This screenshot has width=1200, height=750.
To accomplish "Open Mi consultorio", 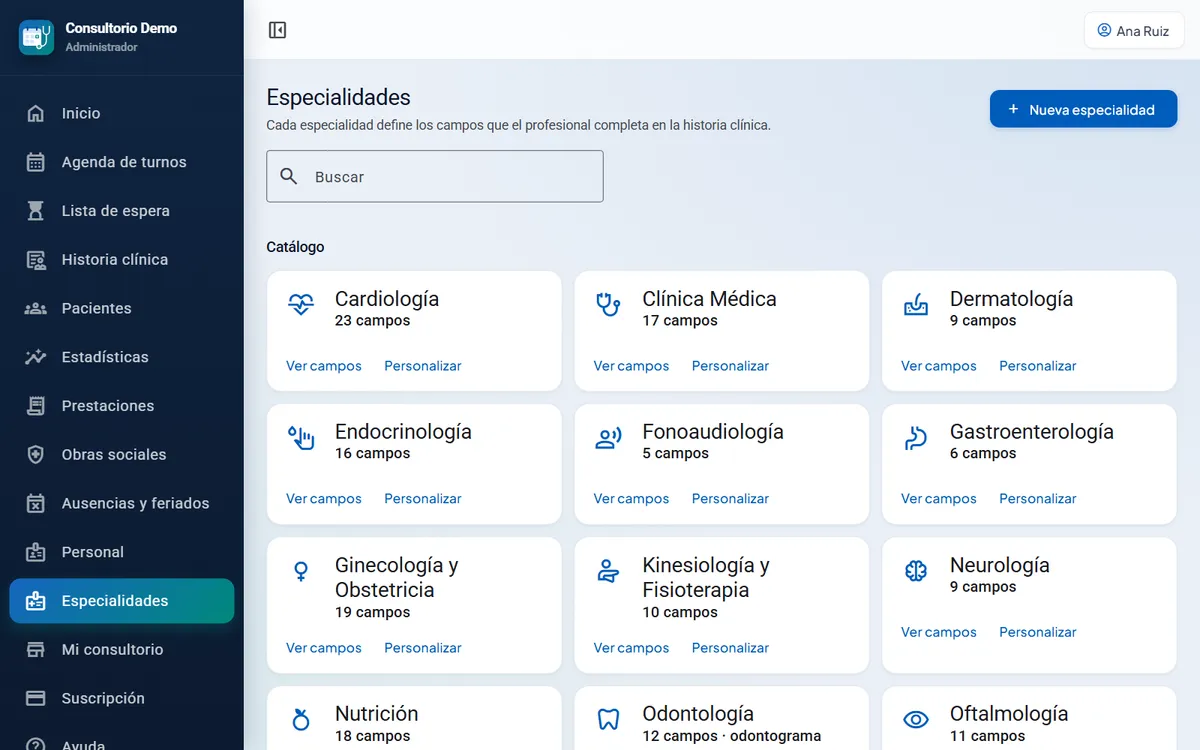I will tap(122, 650).
